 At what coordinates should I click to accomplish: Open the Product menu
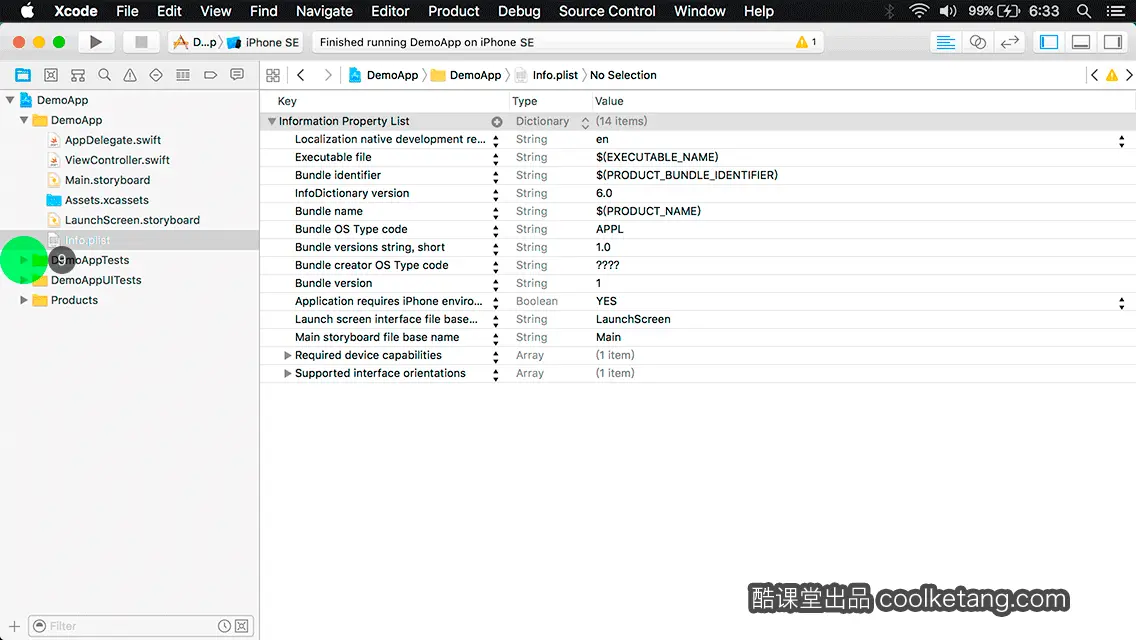[454, 11]
